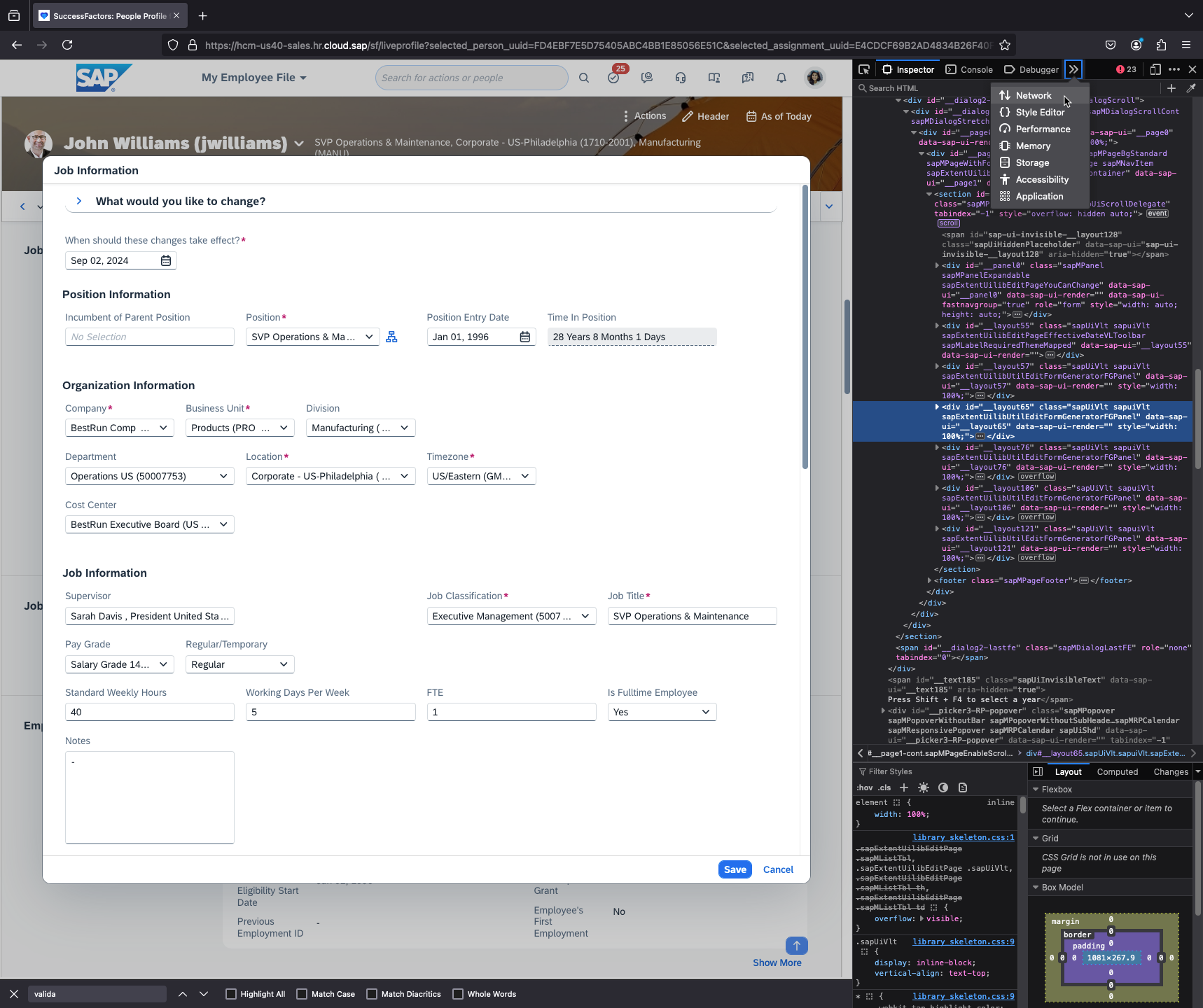Select Network from DevTools overflow menu
The width and height of the screenshot is (1203, 1008).
(x=1040, y=95)
